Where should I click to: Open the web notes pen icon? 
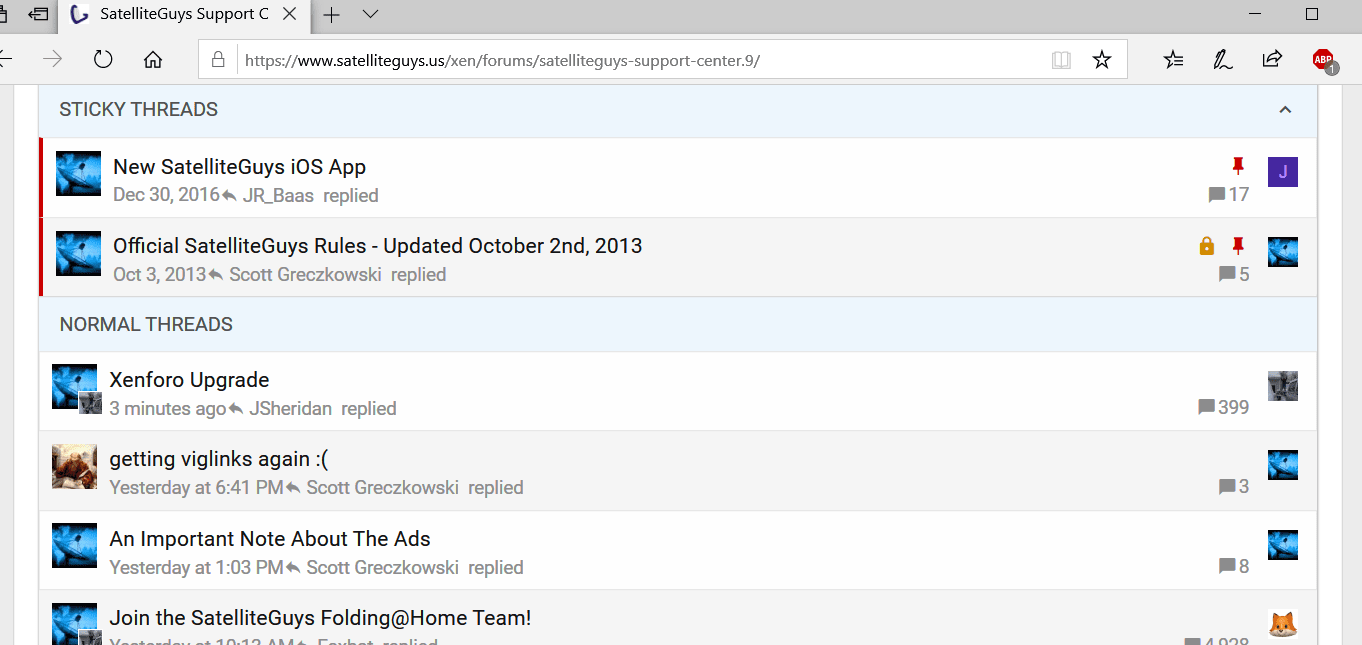click(x=1223, y=60)
